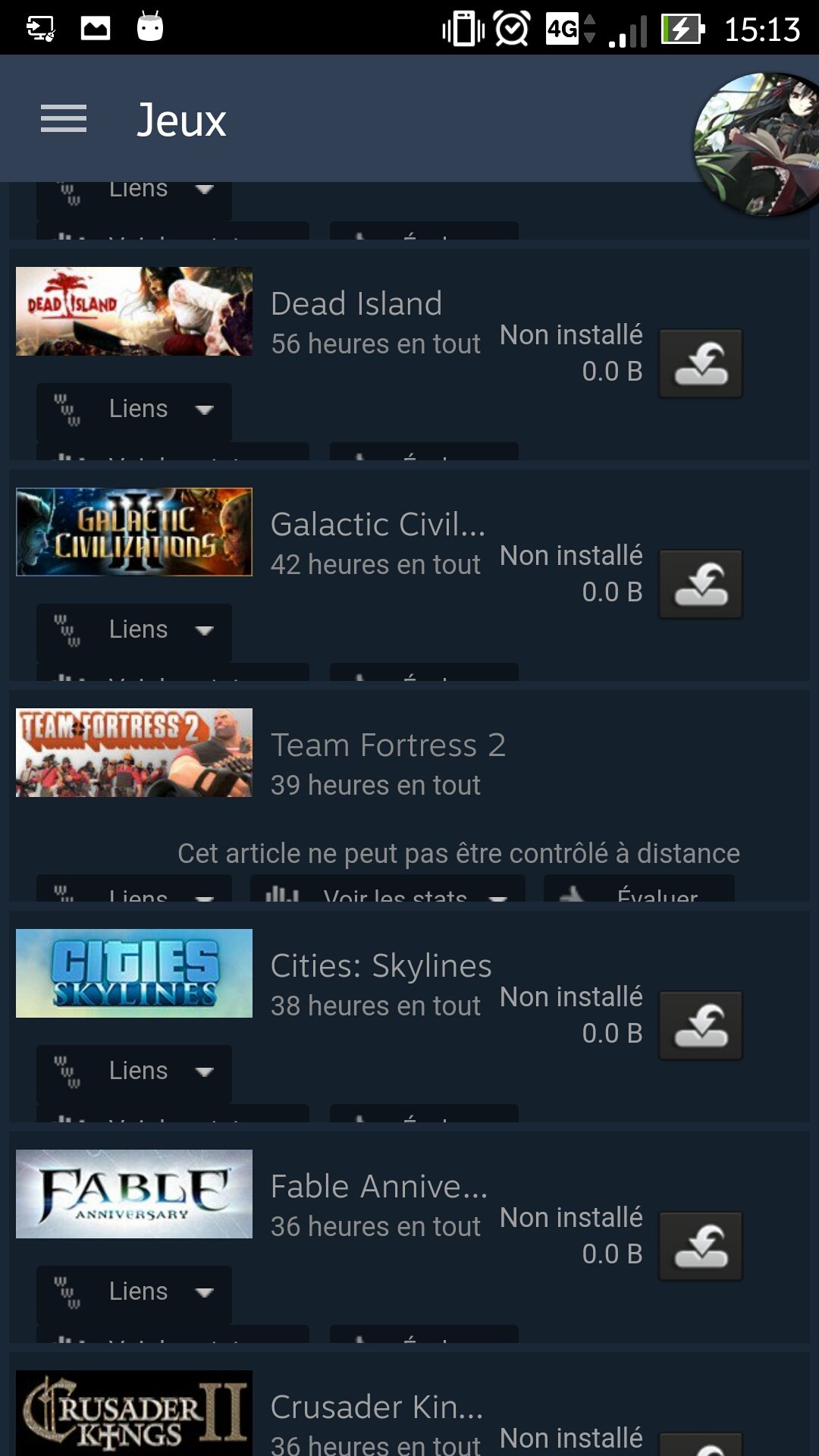
Task: Install Cities: Skylines via download icon
Action: 701,1025
